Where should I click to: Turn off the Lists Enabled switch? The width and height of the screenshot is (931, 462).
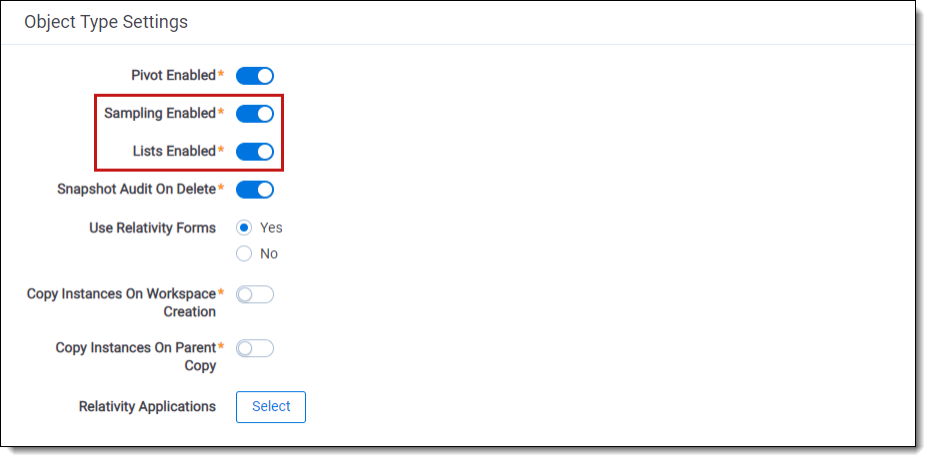[255, 152]
